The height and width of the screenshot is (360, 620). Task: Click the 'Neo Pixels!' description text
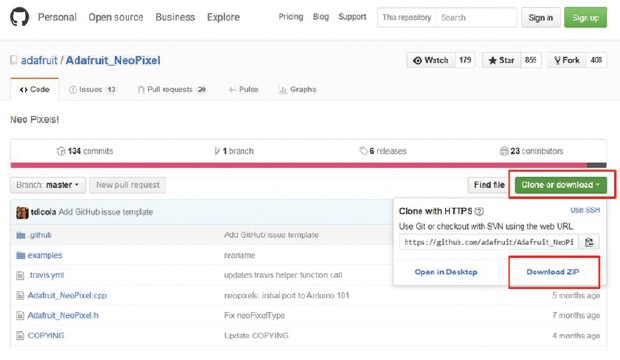click(x=35, y=119)
